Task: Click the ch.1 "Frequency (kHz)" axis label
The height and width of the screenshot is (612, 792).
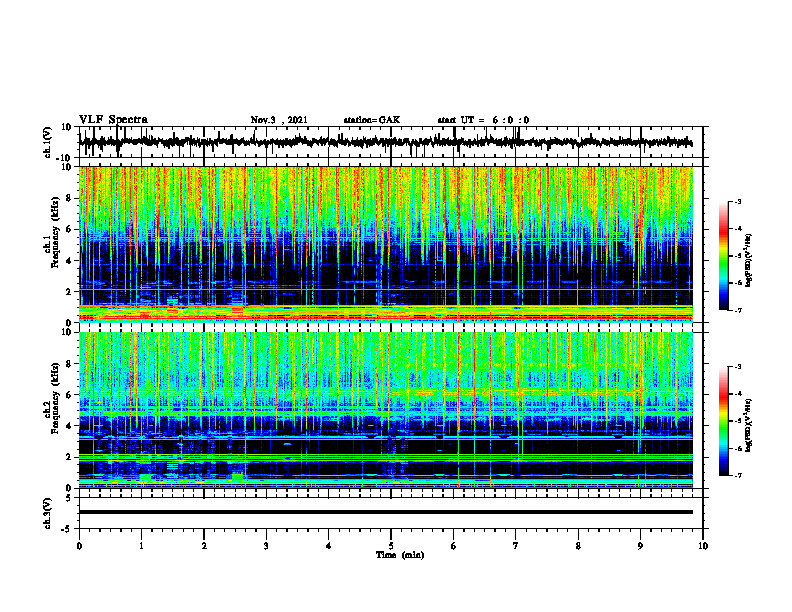Action: click(x=55, y=232)
